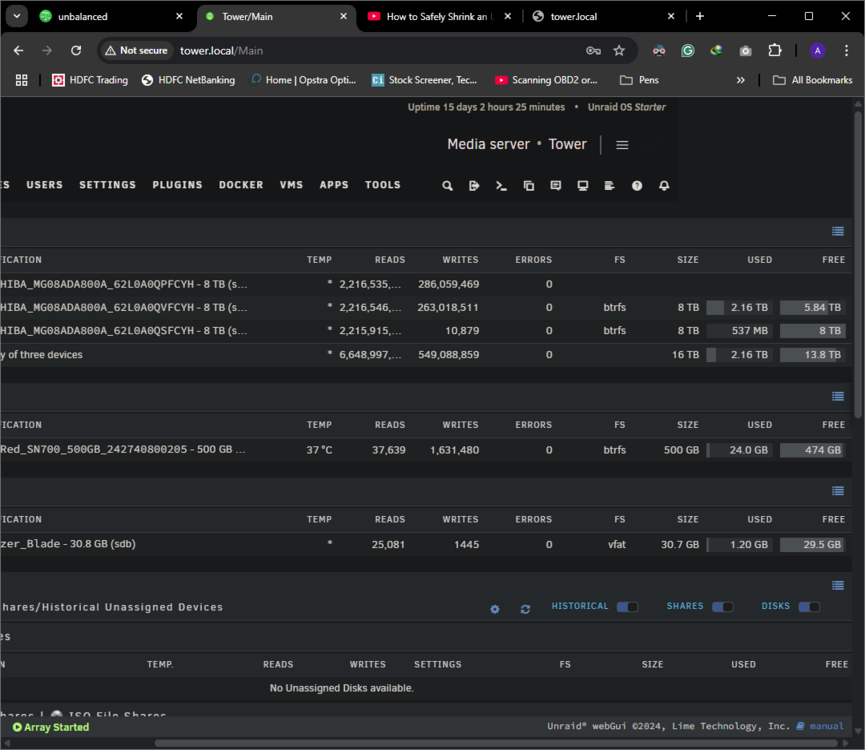
Task: Open the HDFC Trading bookmark
Action: pos(90,81)
